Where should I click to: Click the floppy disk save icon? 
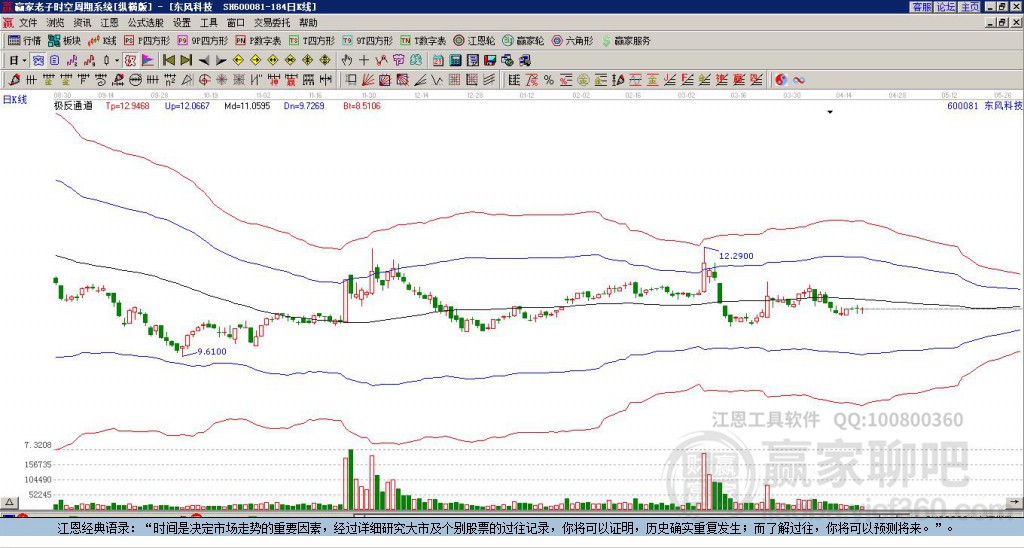click(490, 61)
